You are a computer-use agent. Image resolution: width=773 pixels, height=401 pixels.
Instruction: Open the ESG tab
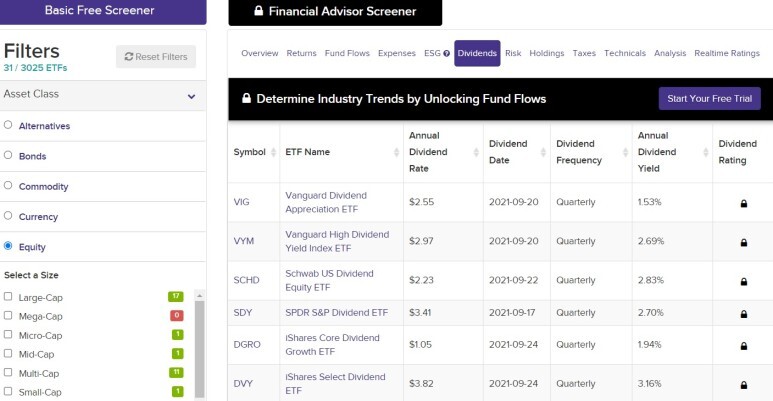coord(432,53)
